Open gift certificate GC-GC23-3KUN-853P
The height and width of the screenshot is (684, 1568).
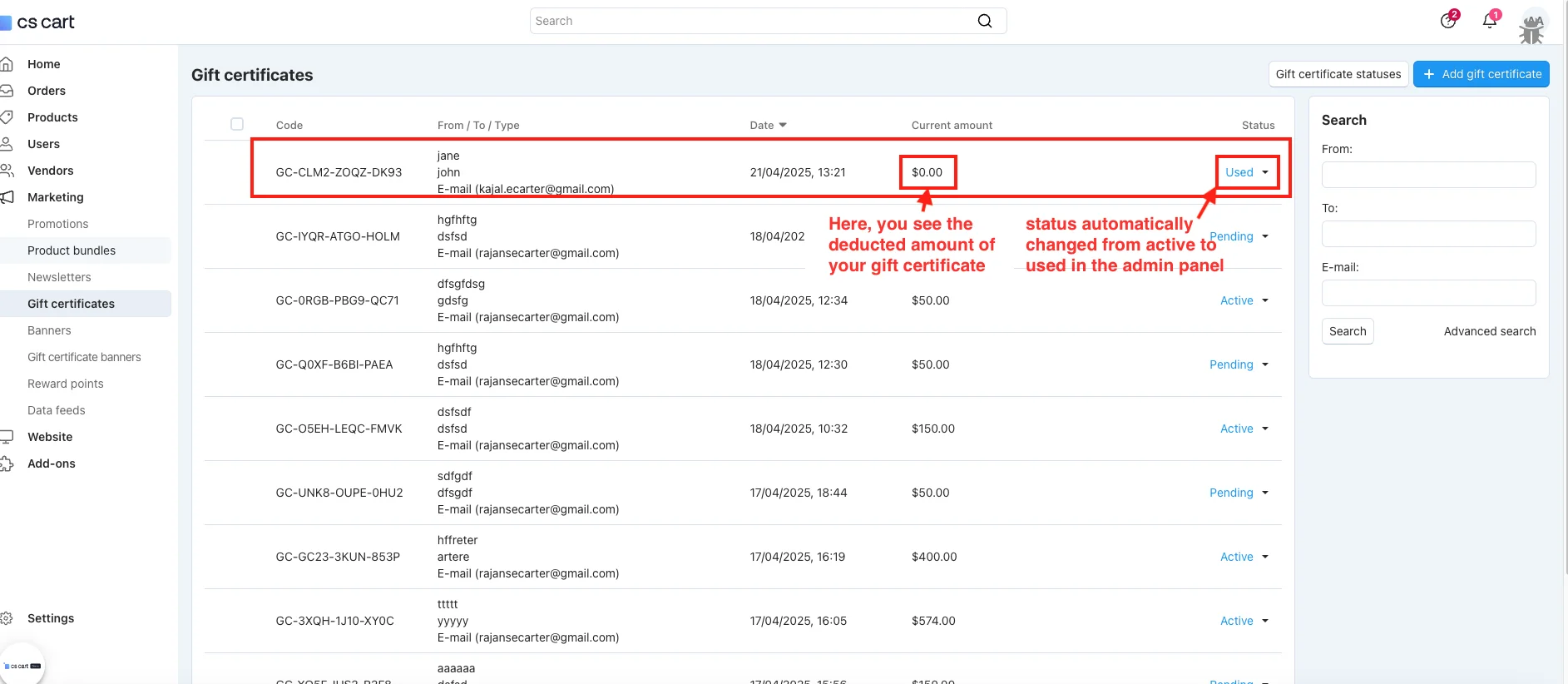pos(338,557)
